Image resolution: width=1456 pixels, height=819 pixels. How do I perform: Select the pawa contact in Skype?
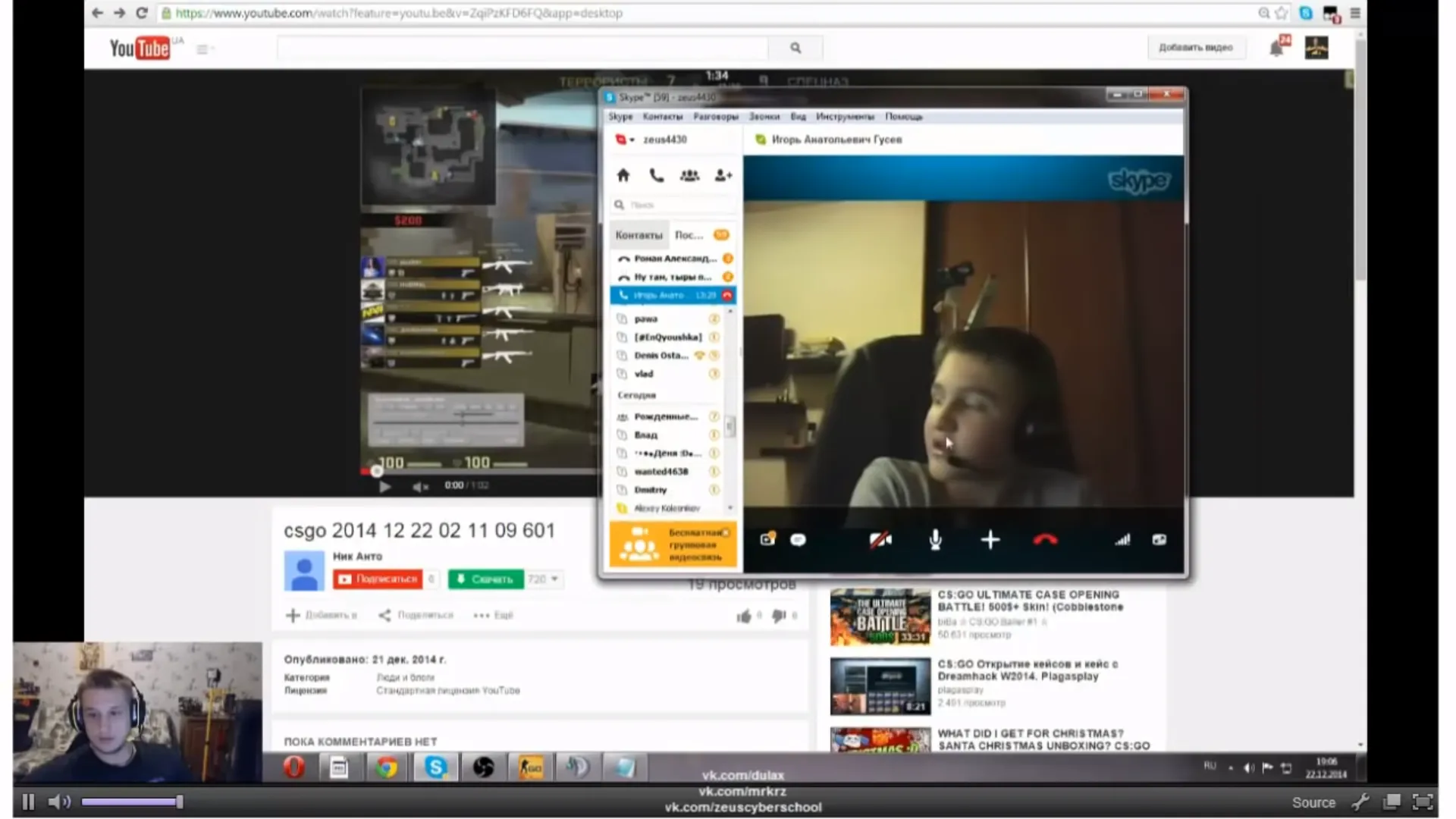tap(667, 319)
